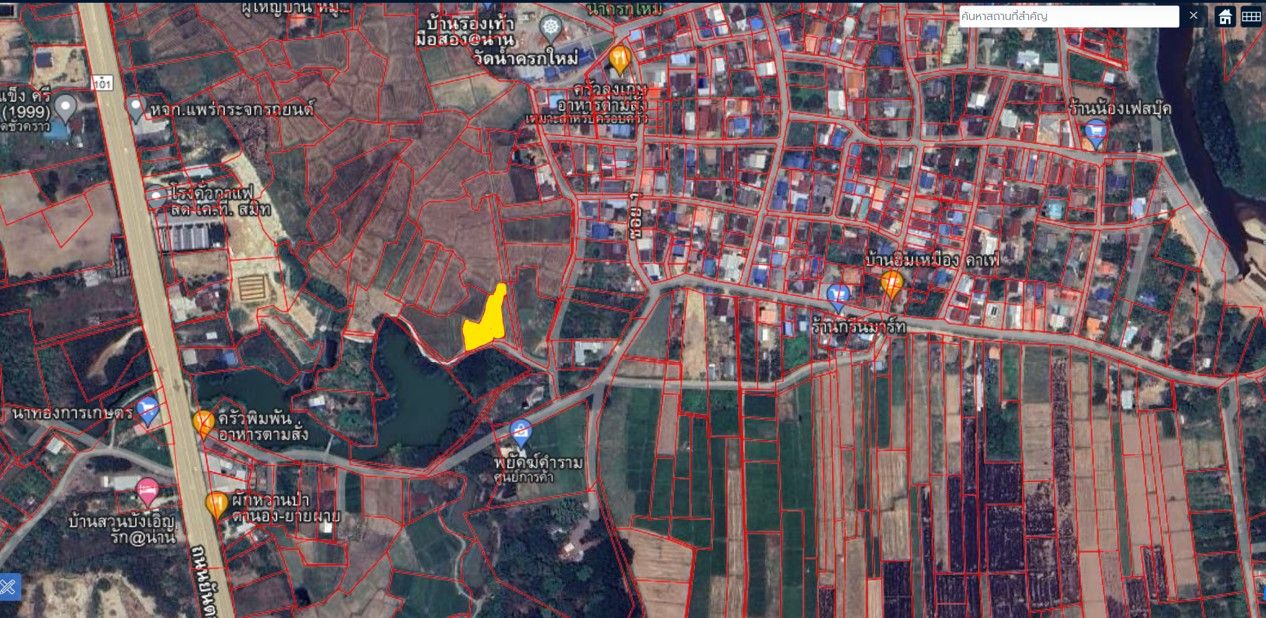Click the route 101 highway shield
1266x618 pixels.
(x=102, y=83)
